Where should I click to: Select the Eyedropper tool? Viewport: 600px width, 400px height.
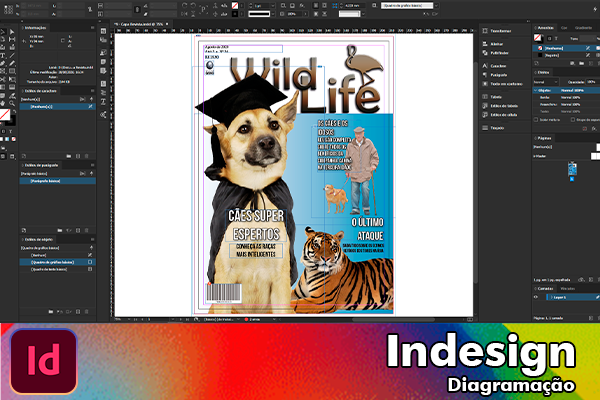(x=12, y=95)
